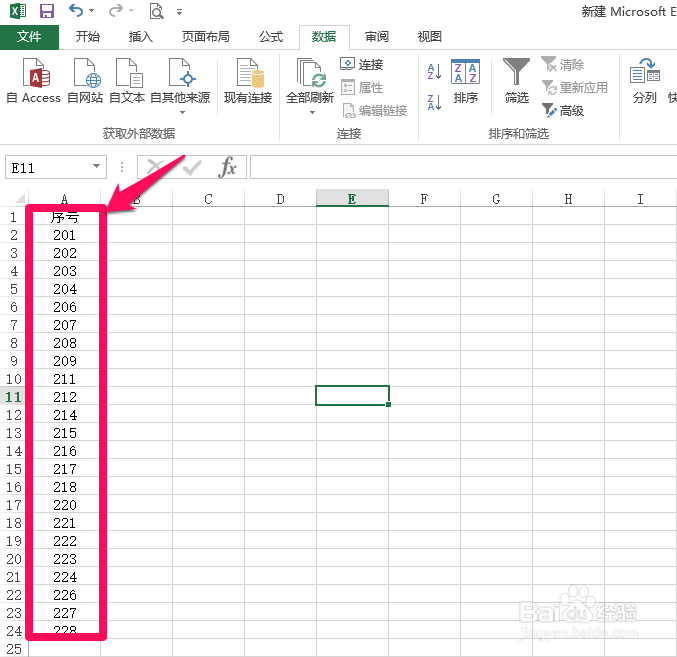
Task: Select cell containing 206
Action: click(64, 307)
